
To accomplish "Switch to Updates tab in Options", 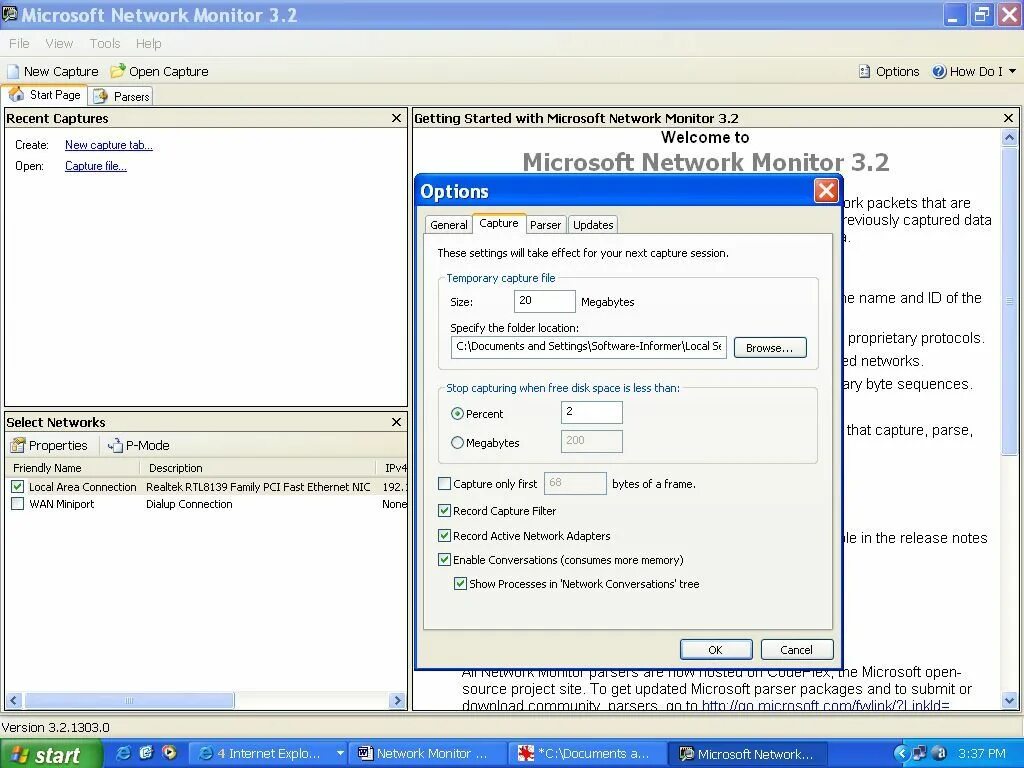I will pyautogui.click(x=593, y=225).
